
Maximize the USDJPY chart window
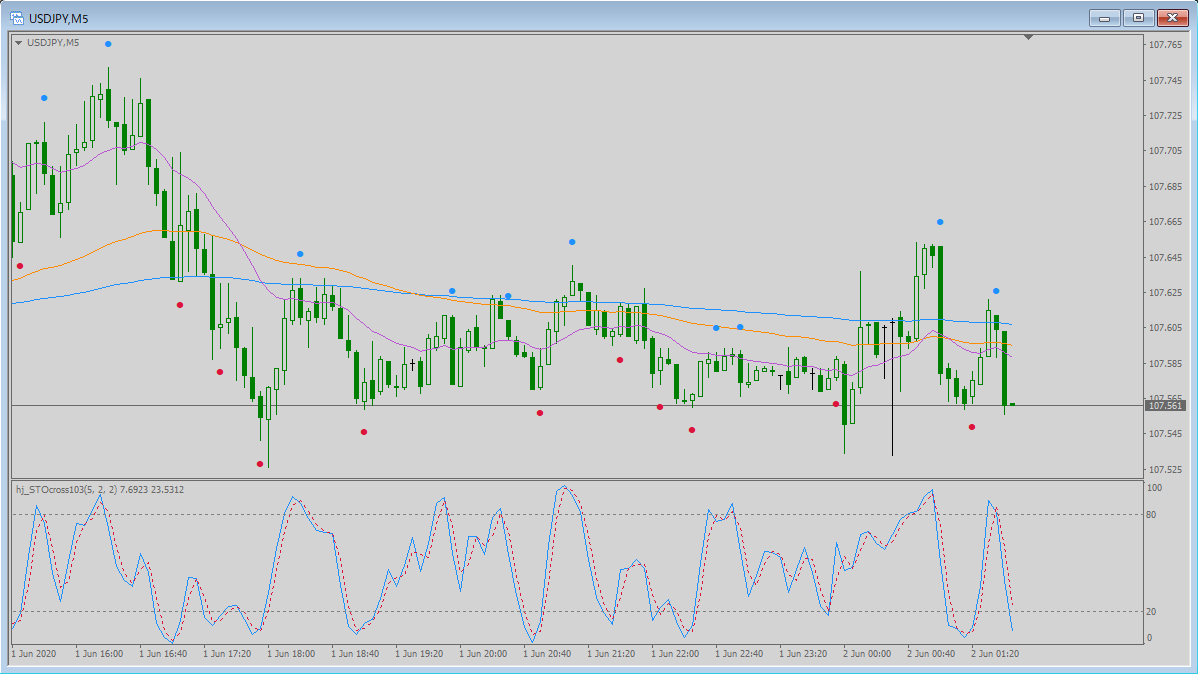point(1138,18)
